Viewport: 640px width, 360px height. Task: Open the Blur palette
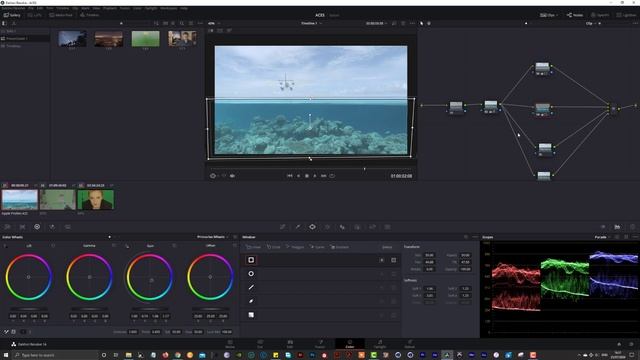click(342, 227)
